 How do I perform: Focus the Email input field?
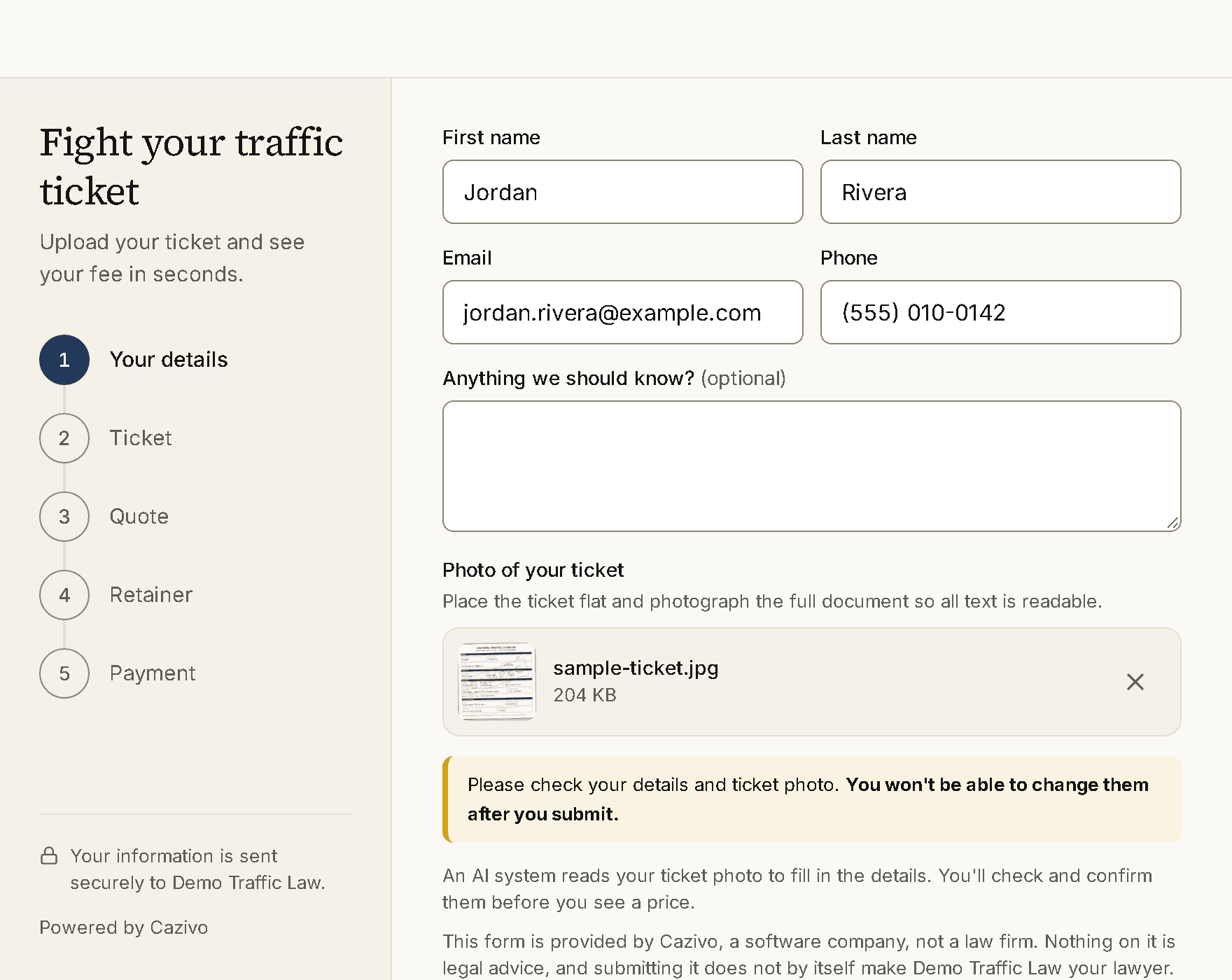[x=623, y=312]
